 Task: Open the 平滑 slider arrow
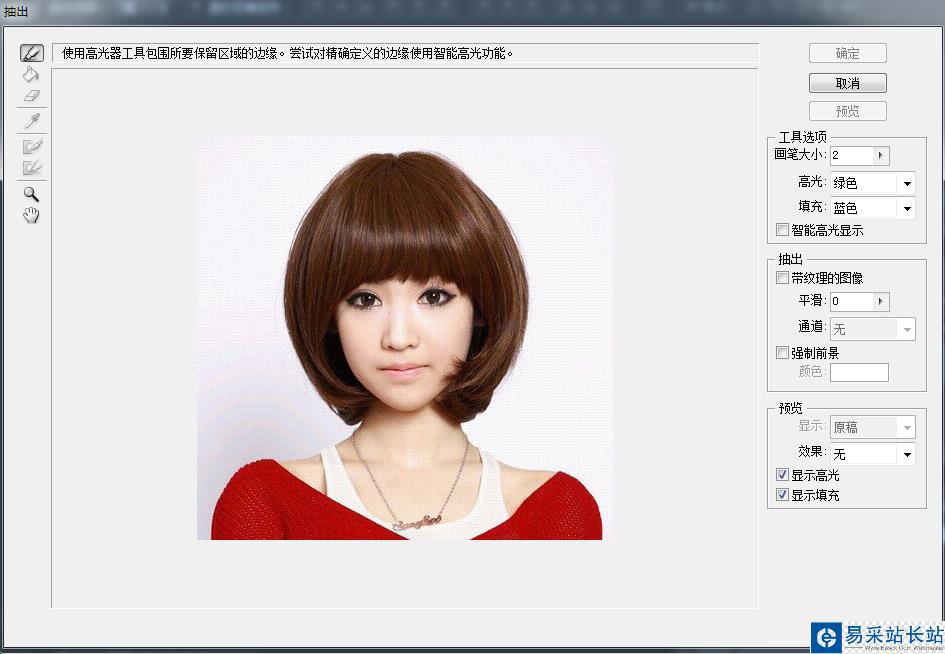[881, 301]
